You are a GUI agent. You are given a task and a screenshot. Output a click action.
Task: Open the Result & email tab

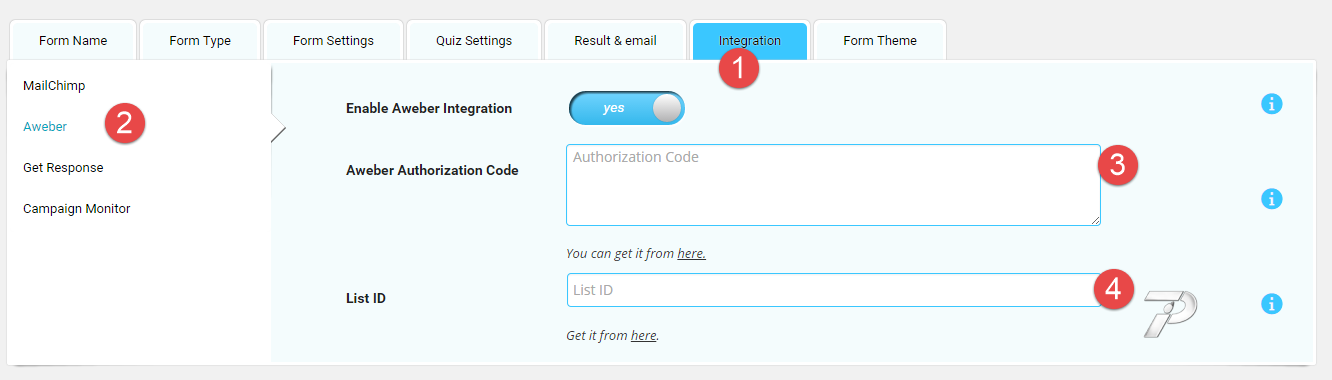coord(615,41)
